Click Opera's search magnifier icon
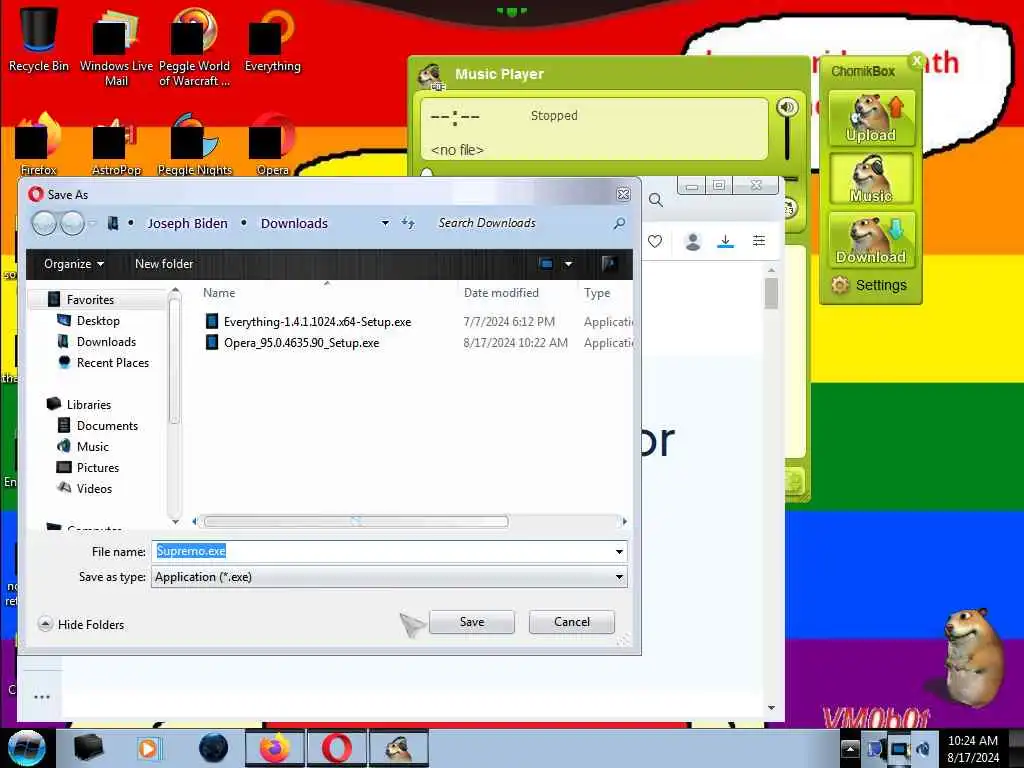Viewport: 1024px width, 768px height. point(656,200)
